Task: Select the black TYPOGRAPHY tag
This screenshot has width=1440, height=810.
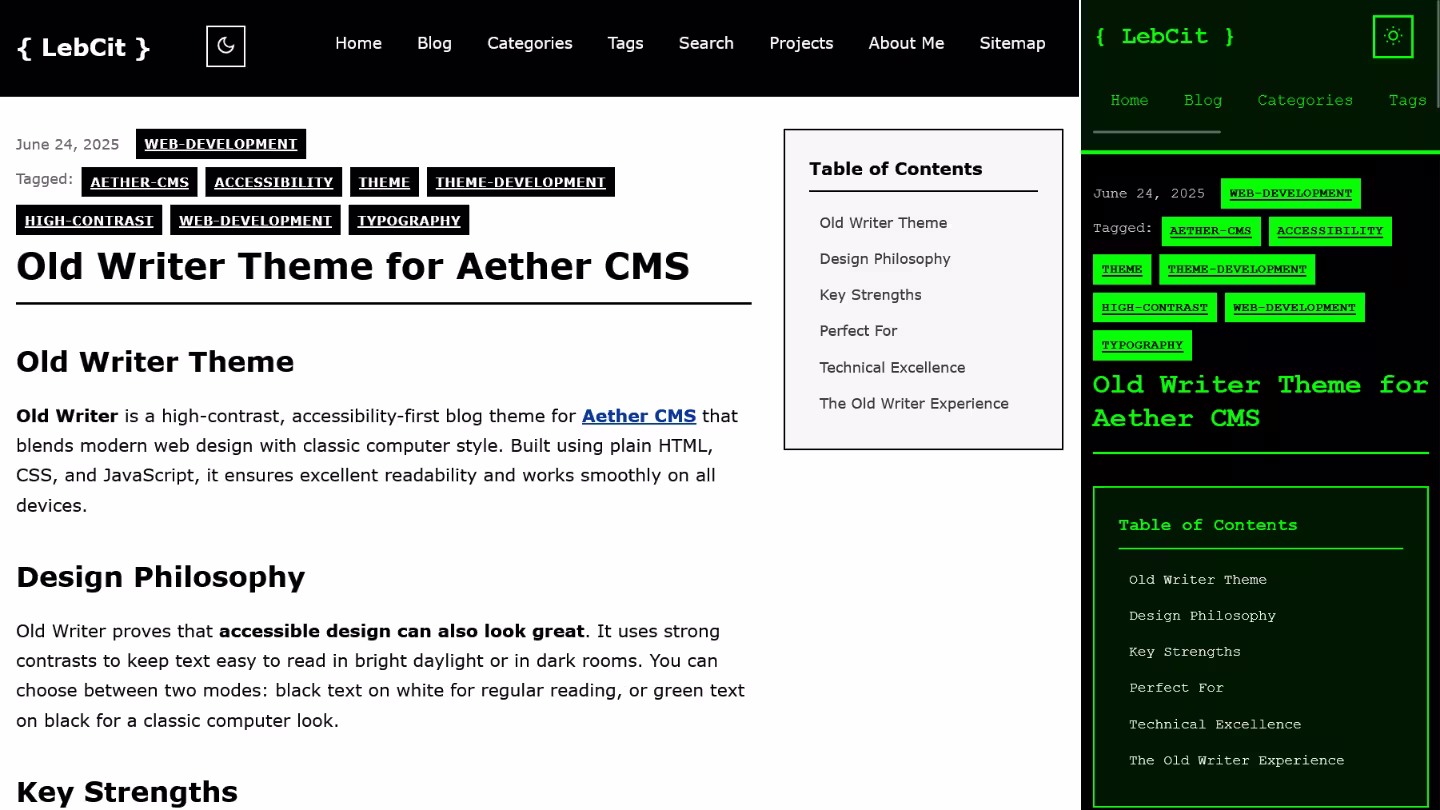Action: [409, 220]
